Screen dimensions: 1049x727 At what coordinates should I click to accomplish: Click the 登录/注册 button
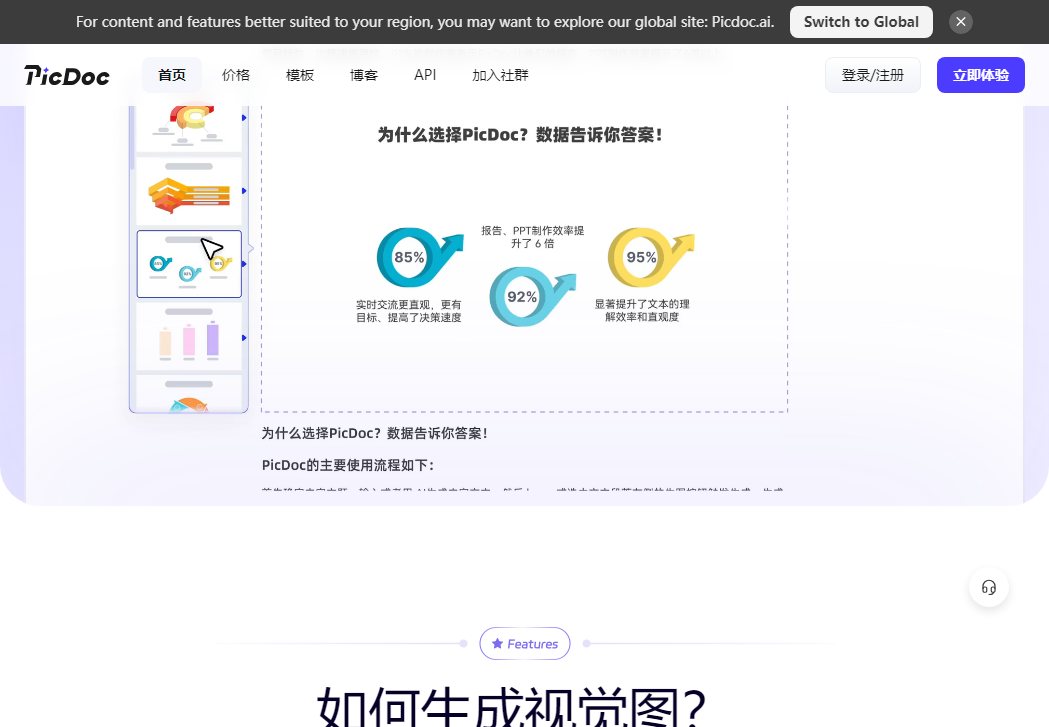point(872,75)
